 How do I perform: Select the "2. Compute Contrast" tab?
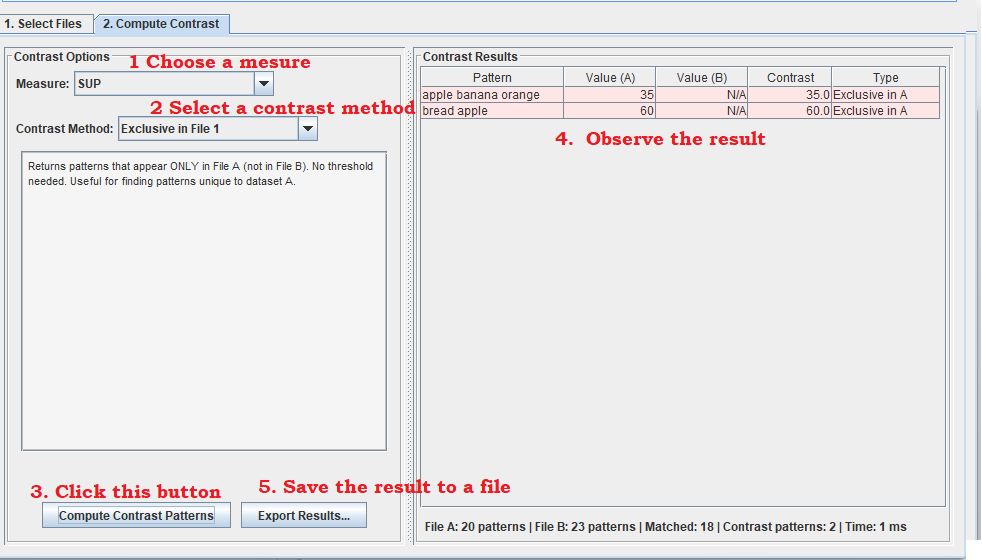(x=162, y=24)
